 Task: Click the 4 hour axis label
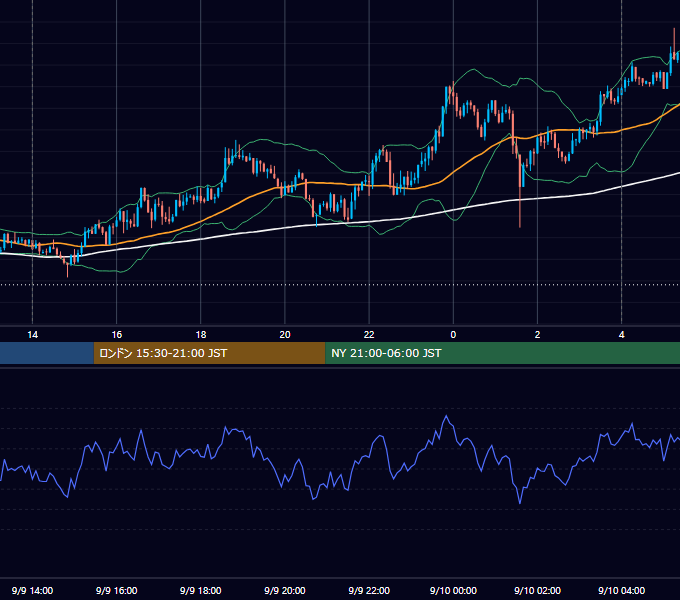(x=621, y=335)
